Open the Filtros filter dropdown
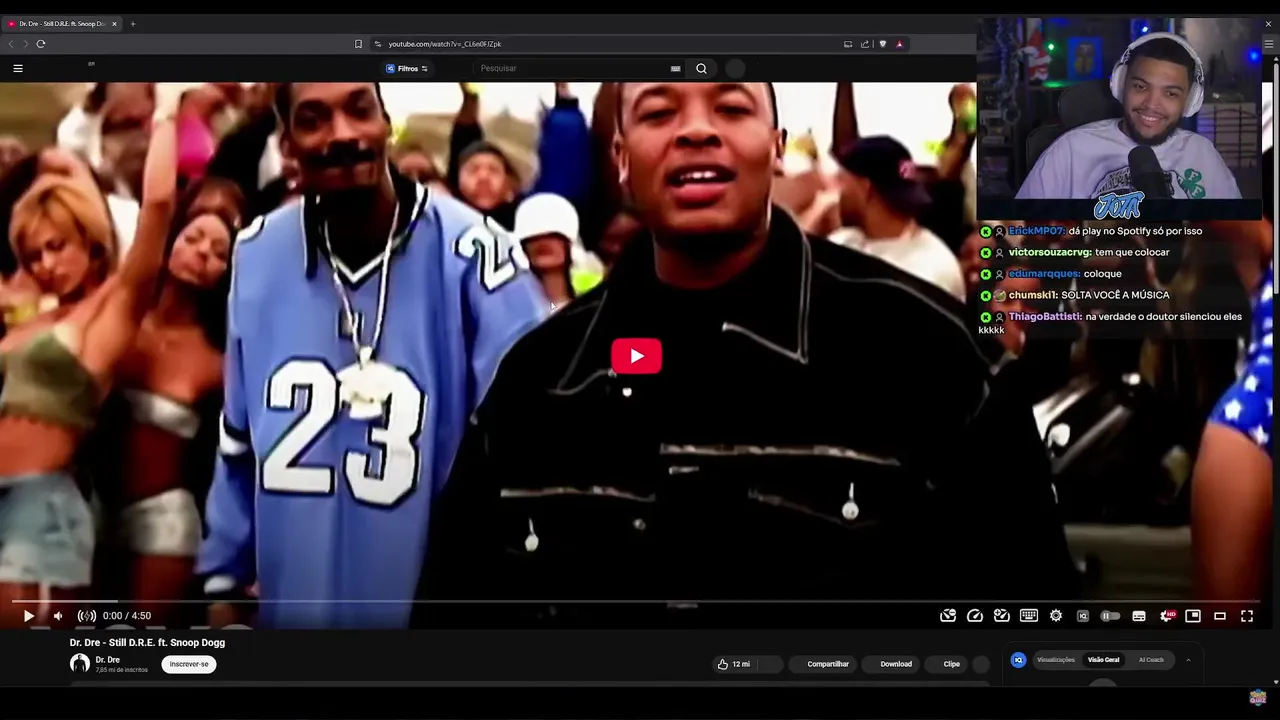The height and width of the screenshot is (720, 1280). [407, 68]
